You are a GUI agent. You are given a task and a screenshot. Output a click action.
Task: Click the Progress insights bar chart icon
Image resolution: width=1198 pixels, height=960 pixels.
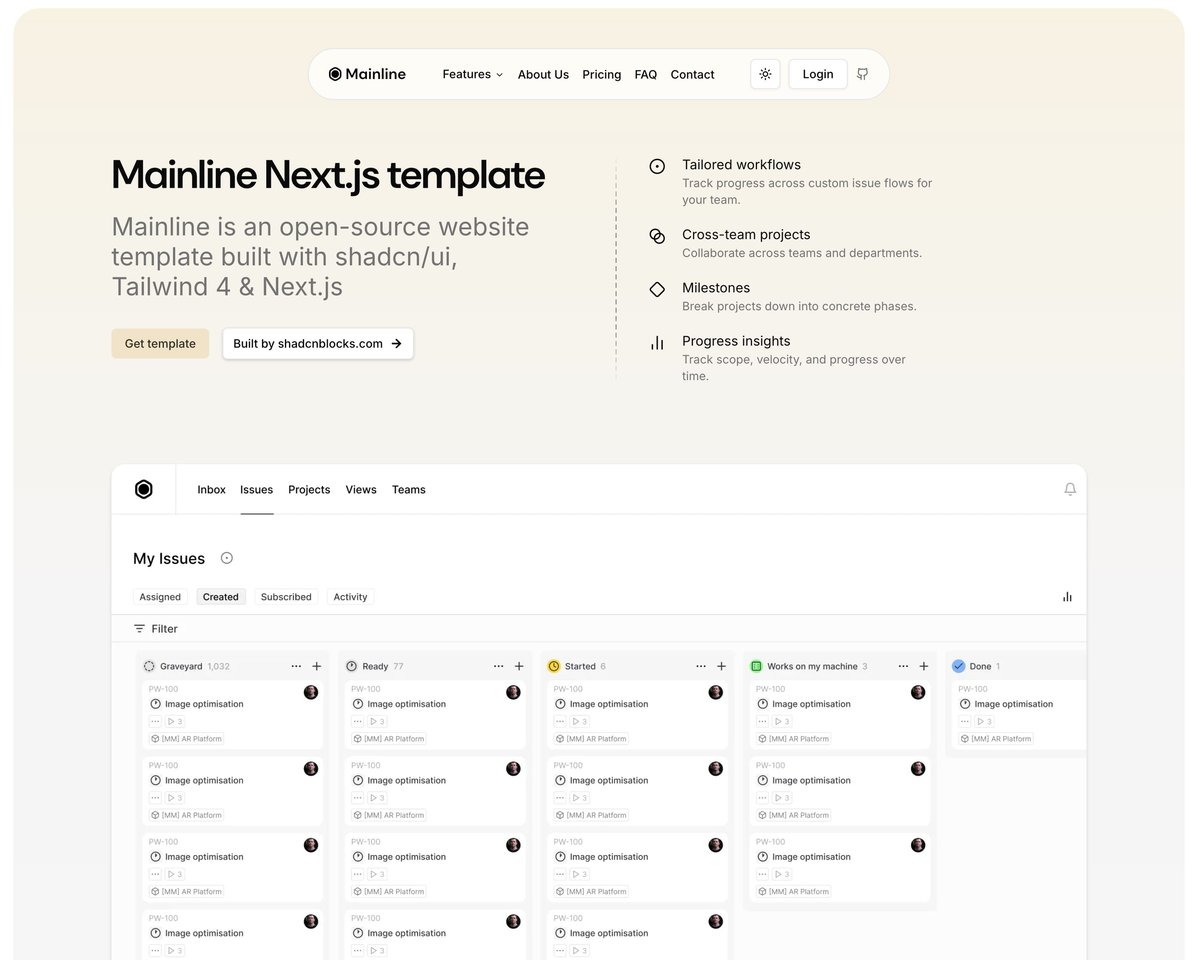[657, 343]
